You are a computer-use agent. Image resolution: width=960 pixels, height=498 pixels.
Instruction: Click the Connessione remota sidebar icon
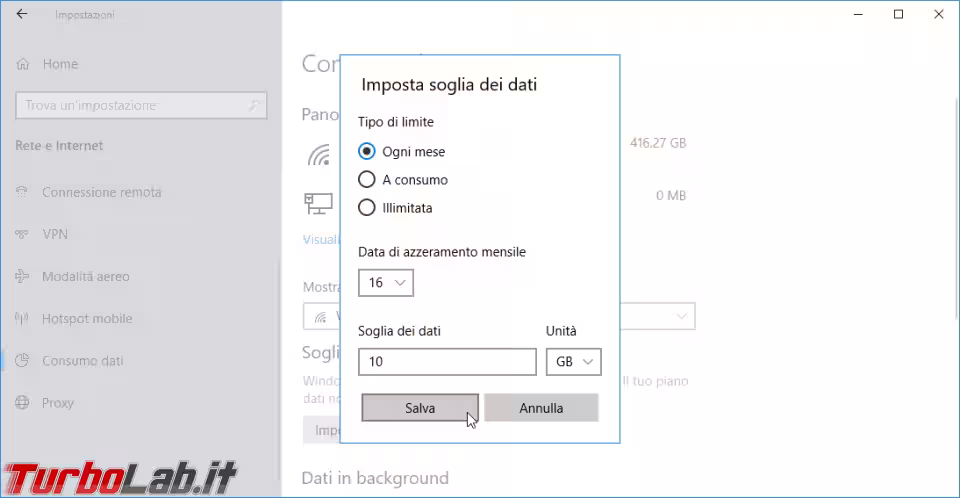[x=22, y=192]
